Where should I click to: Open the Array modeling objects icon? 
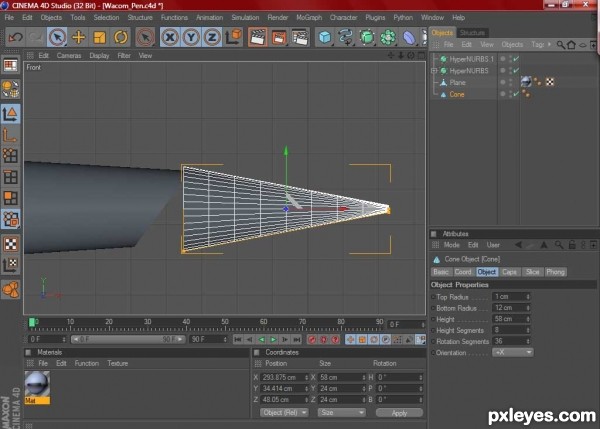point(388,37)
